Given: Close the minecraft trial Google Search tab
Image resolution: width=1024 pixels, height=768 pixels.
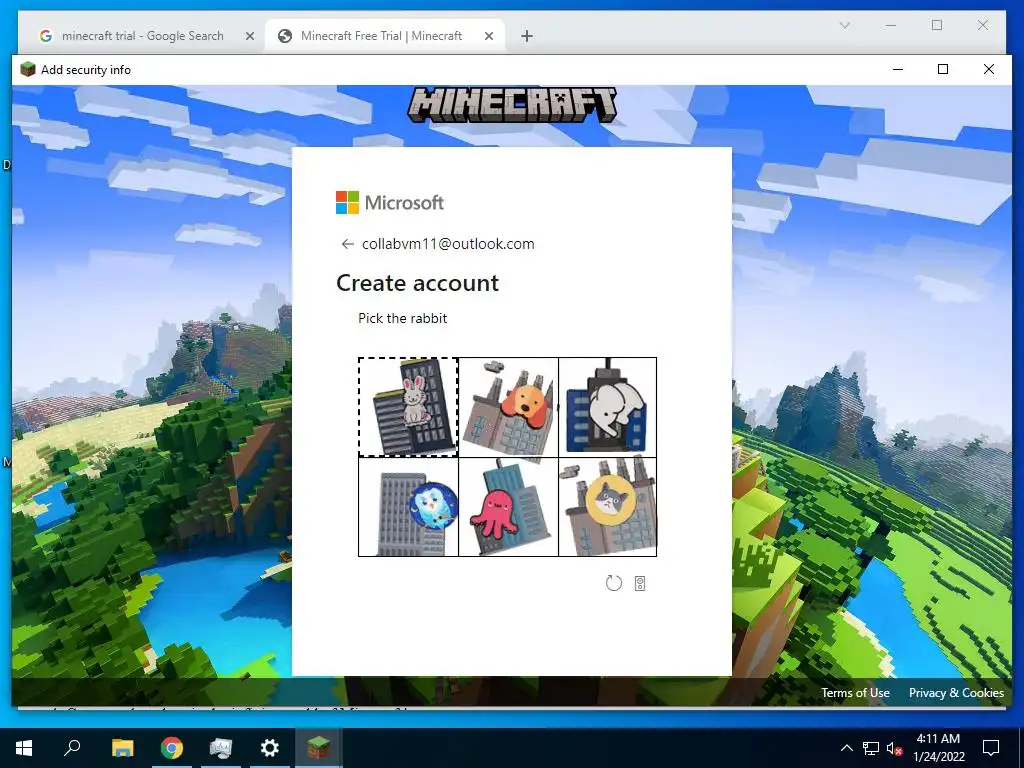Looking at the screenshot, I should tap(249, 37).
